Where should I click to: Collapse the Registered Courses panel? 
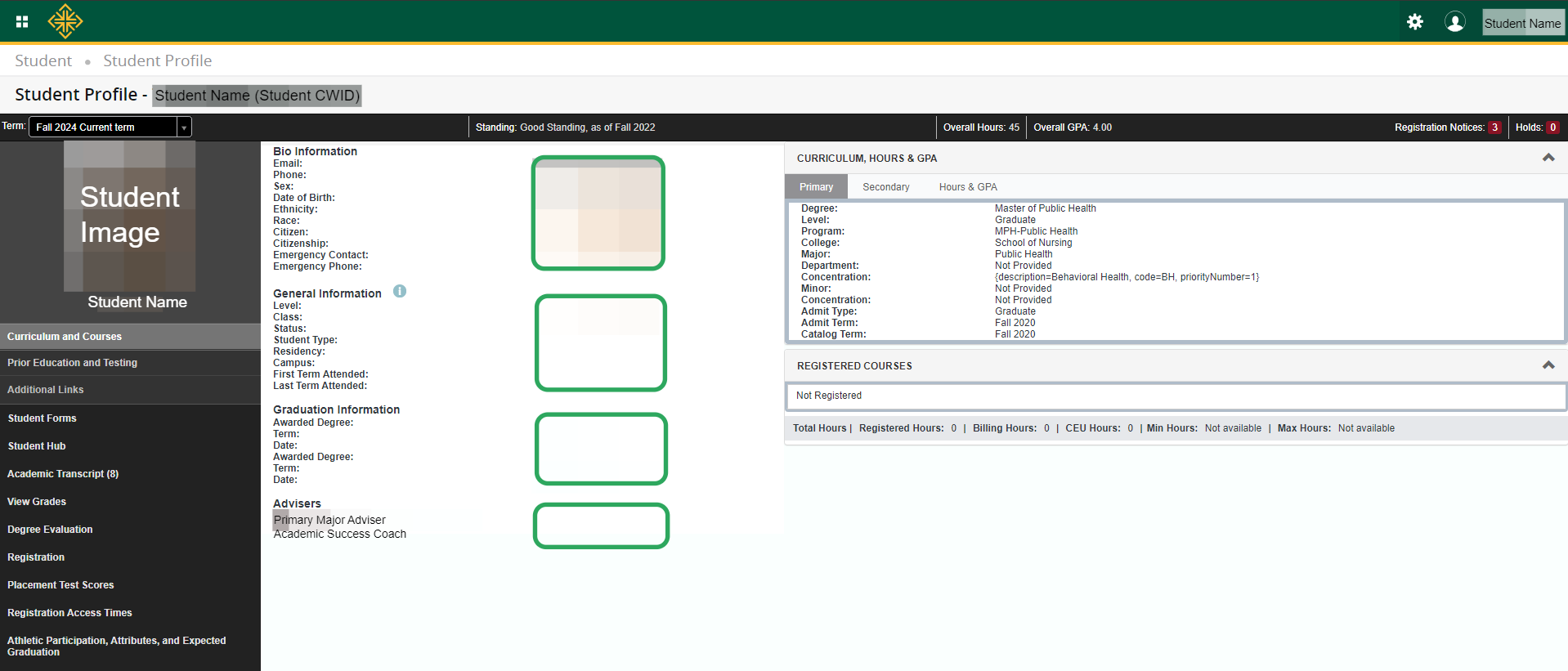1548,365
